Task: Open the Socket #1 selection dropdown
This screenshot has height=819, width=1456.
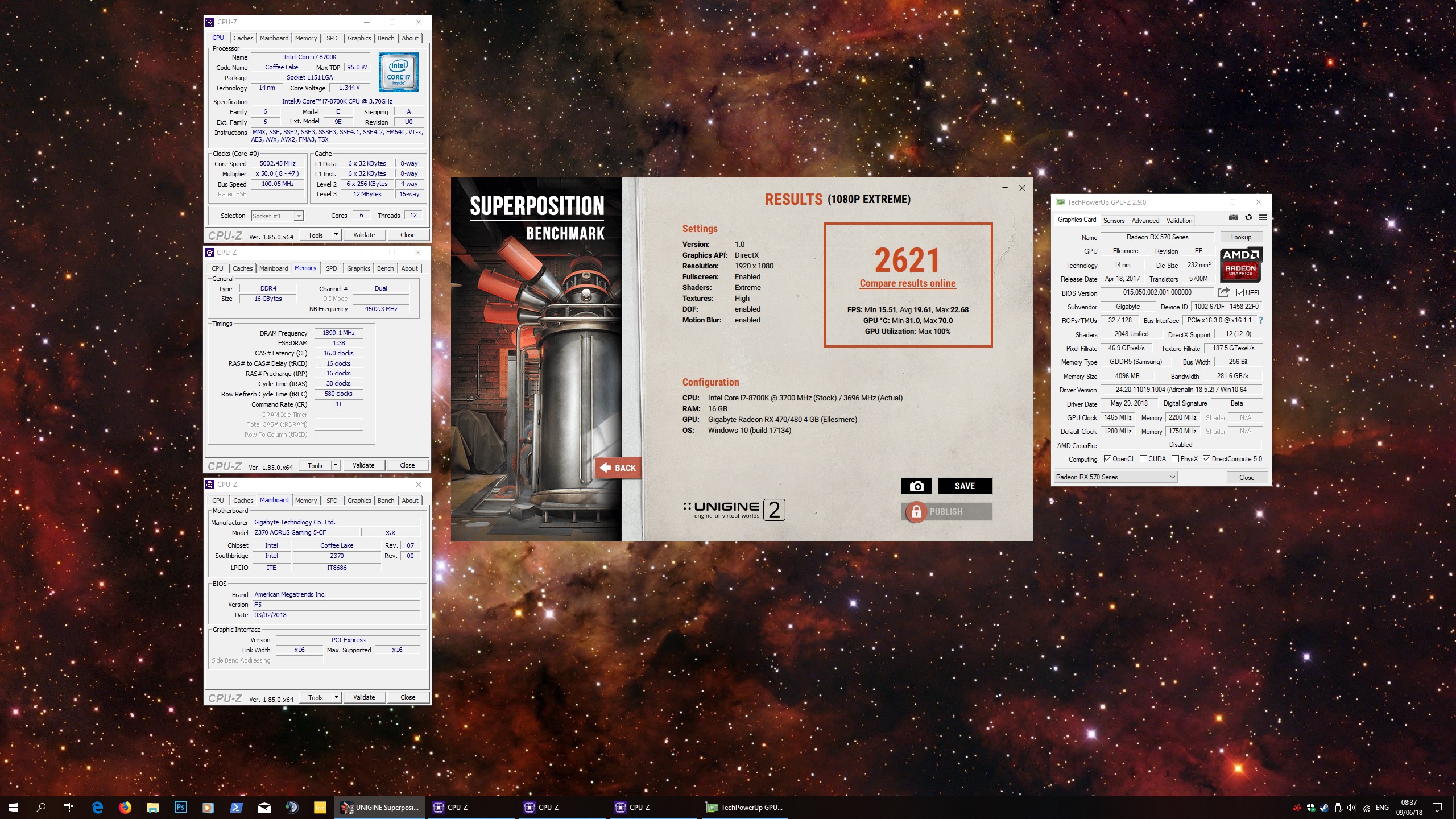Action: (x=277, y=216)
